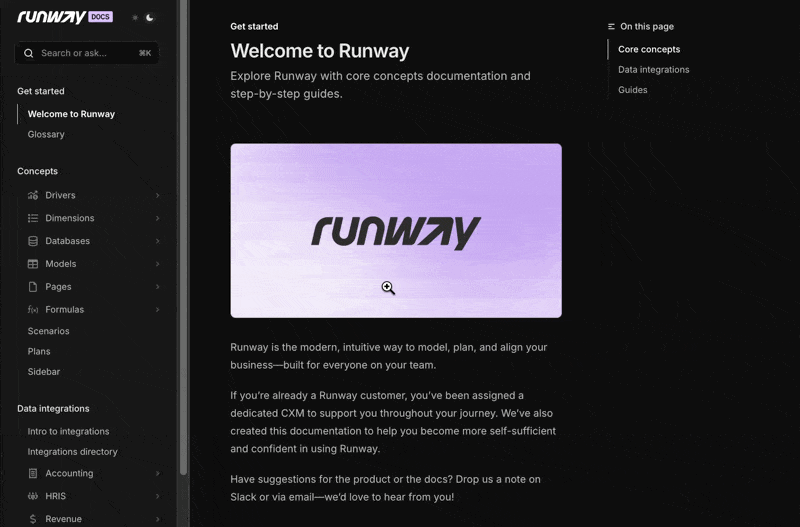Viewport: 800px width, 527px height.
Task: Go to the Plans page
Action: 39,352
